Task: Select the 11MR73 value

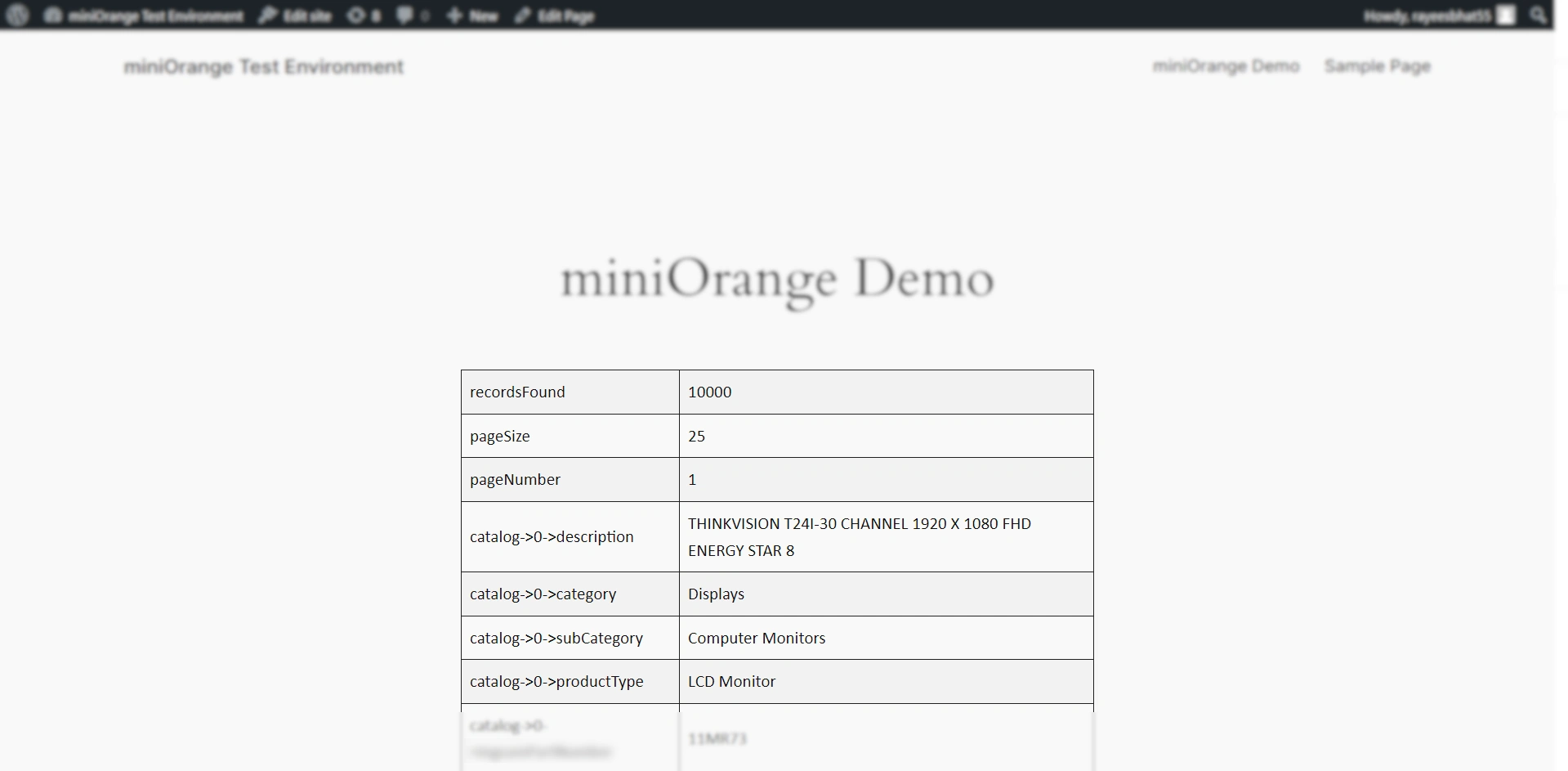Action: click(717, 739)
